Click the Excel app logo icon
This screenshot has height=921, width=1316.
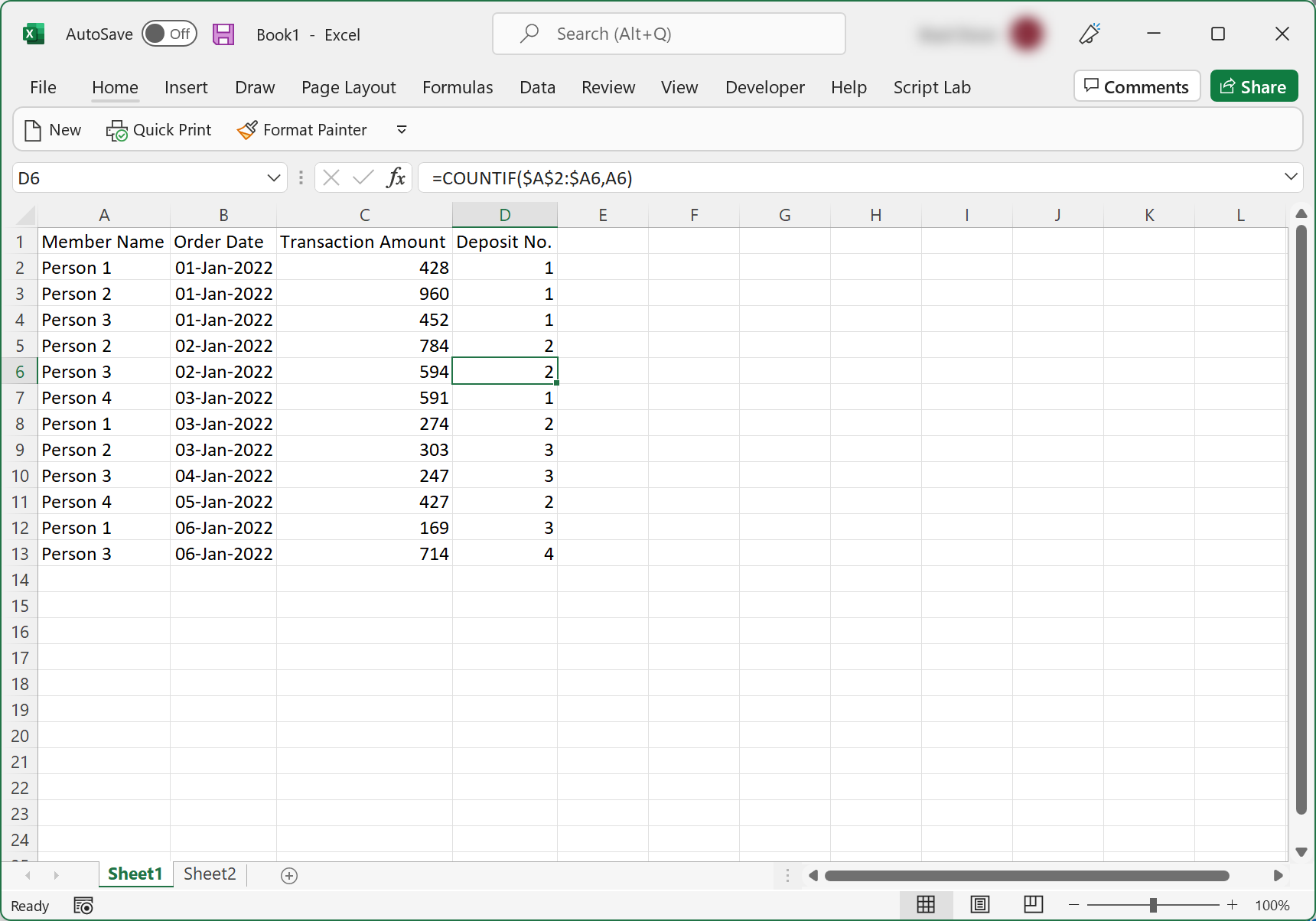point(34,34)
